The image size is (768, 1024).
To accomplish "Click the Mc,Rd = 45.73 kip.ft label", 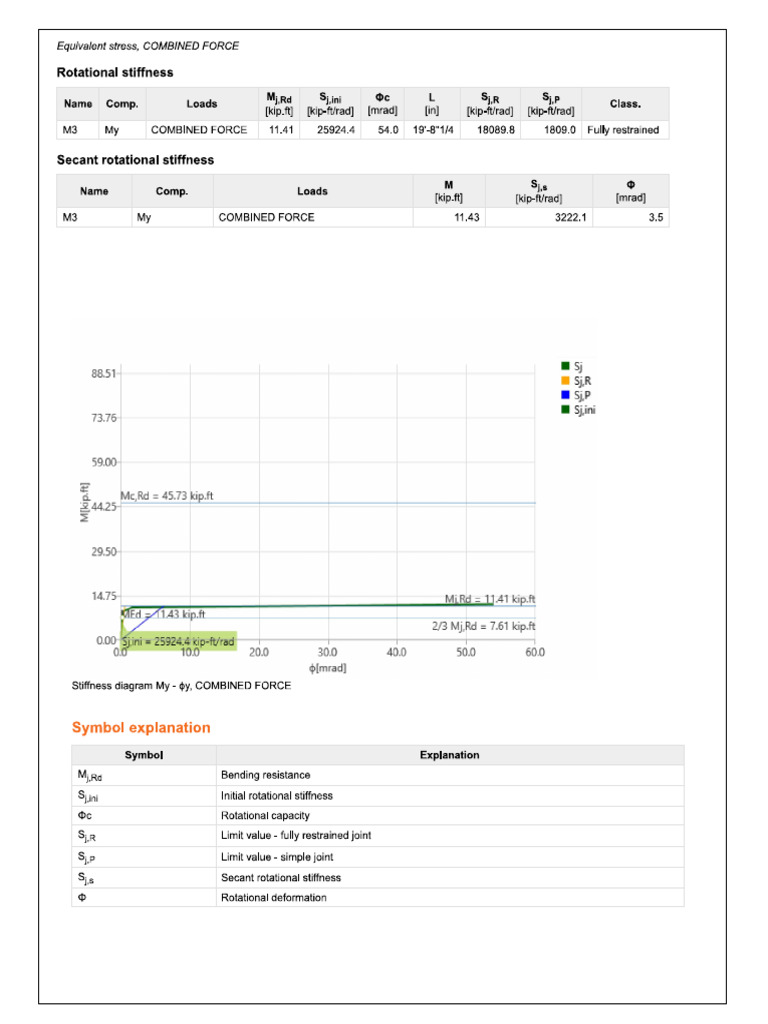I will 167,496.
